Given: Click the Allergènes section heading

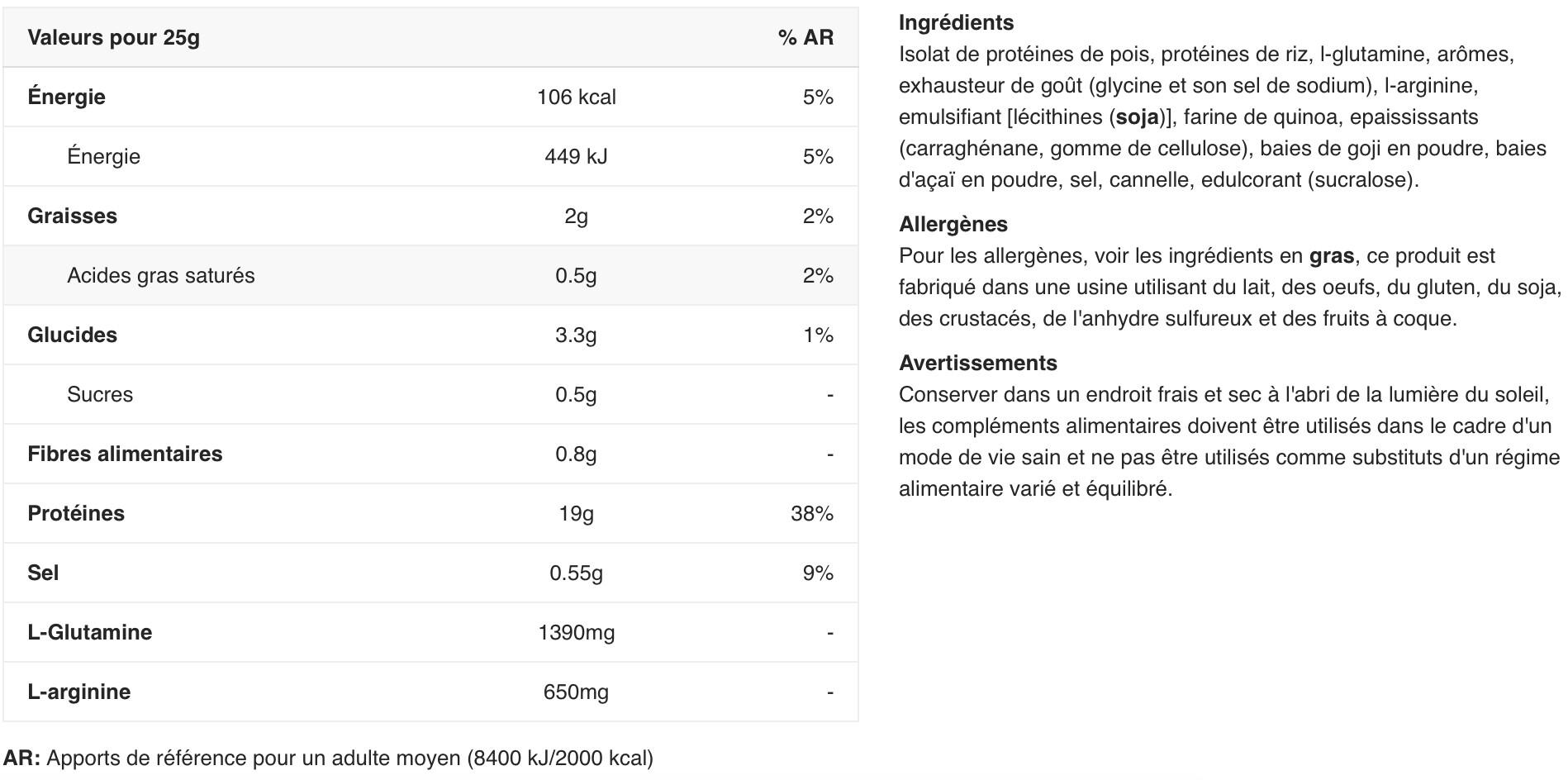Looking at the screenshot, I should pyautogui.click(x=953, y=224).
